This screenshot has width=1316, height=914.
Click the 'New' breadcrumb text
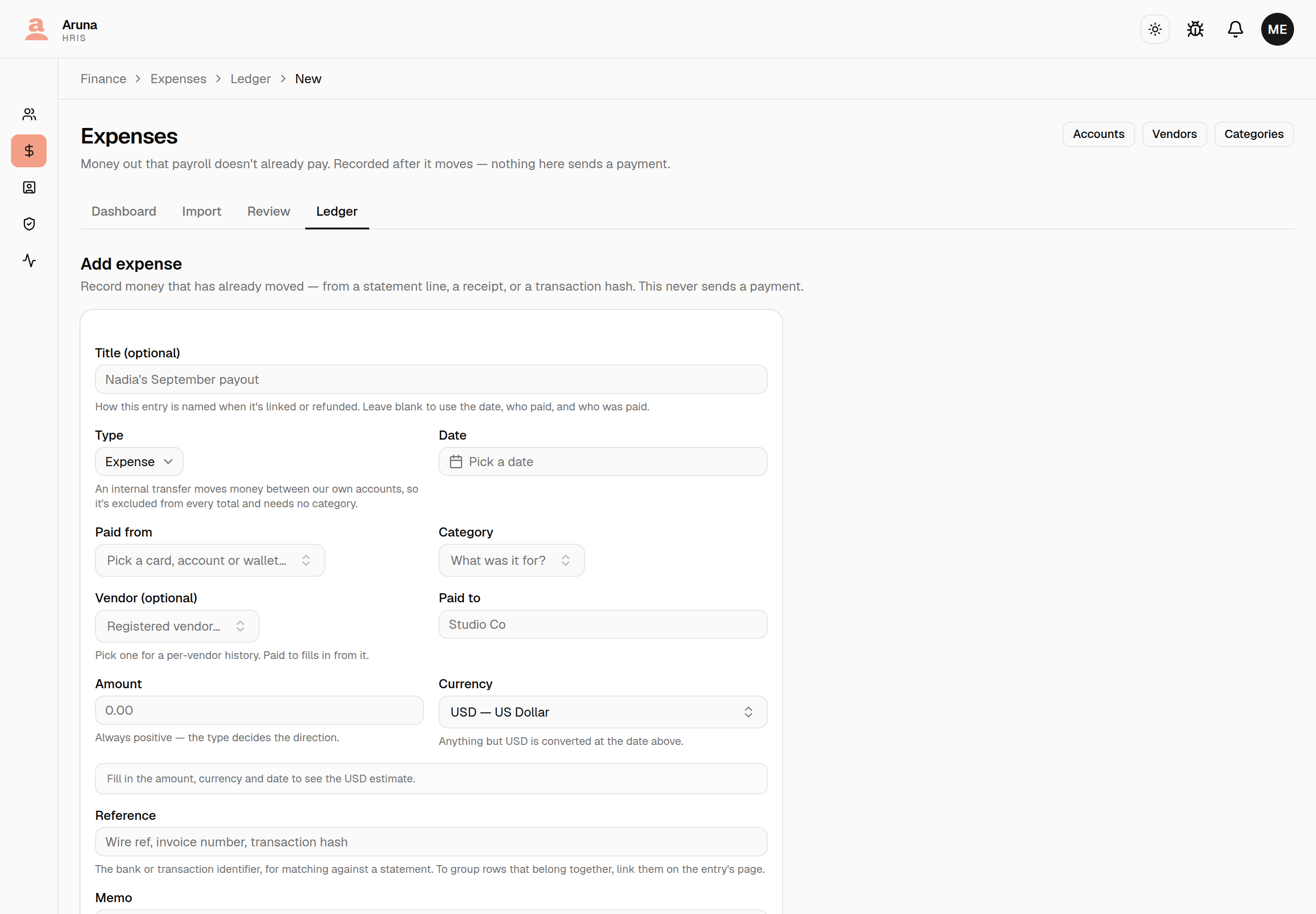point(308,79)
